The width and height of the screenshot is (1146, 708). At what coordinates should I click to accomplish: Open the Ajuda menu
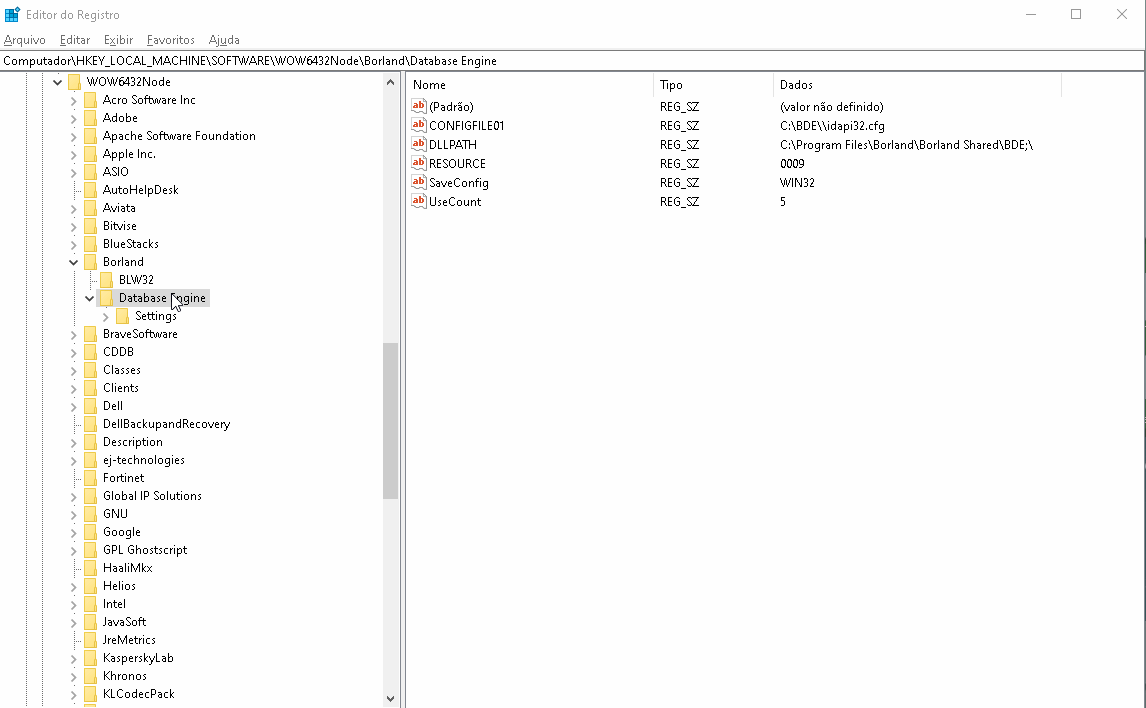pyautogui.click(x=224, y=40)
